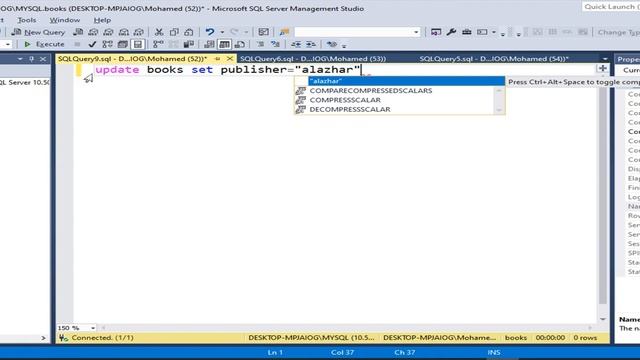The height and width of the screenshot is (360, 640).
Task: Open the Properties Window wrench icon
Action: point(451,32)
